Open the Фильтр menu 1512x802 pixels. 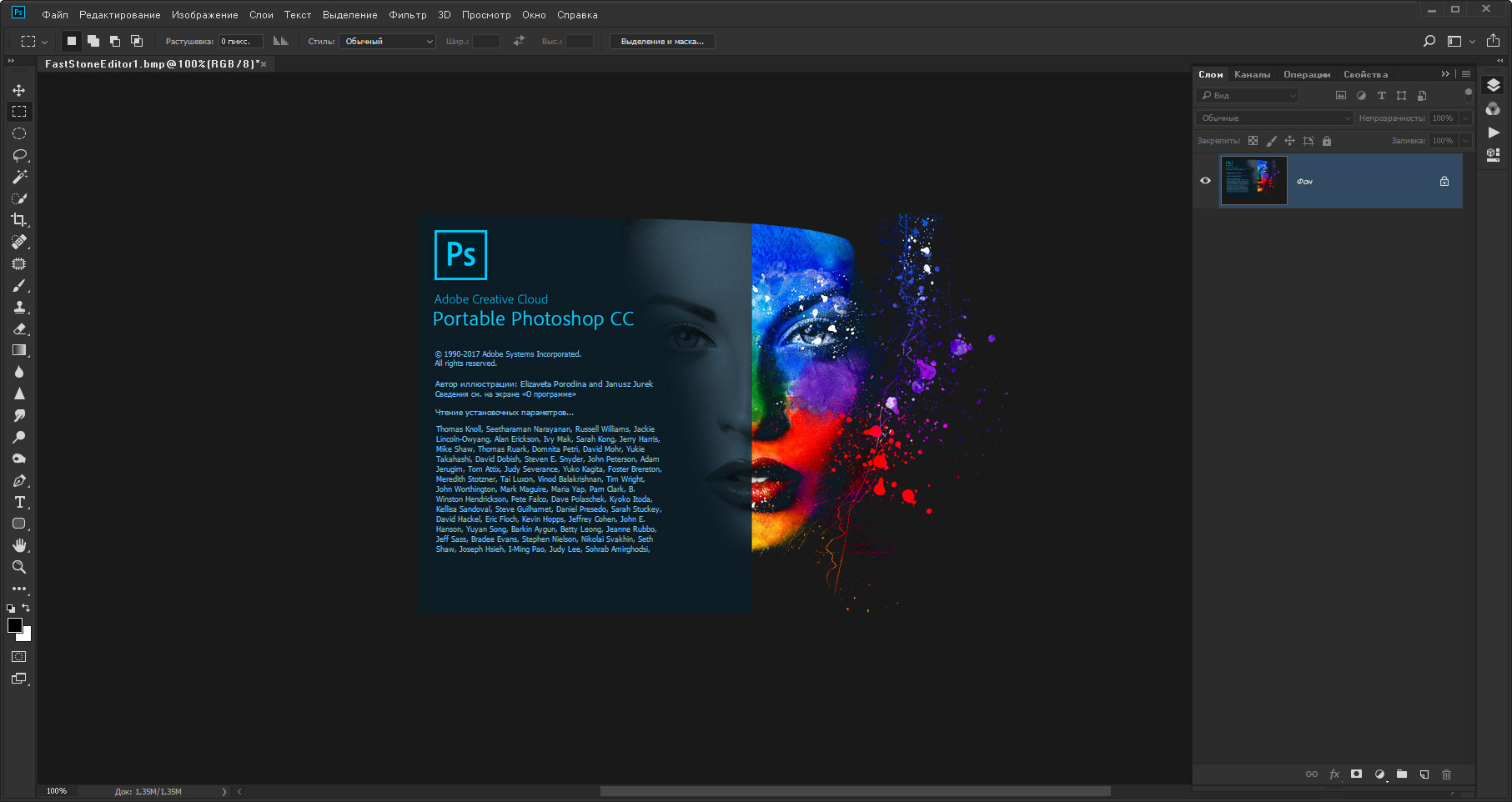pos(407,15)
